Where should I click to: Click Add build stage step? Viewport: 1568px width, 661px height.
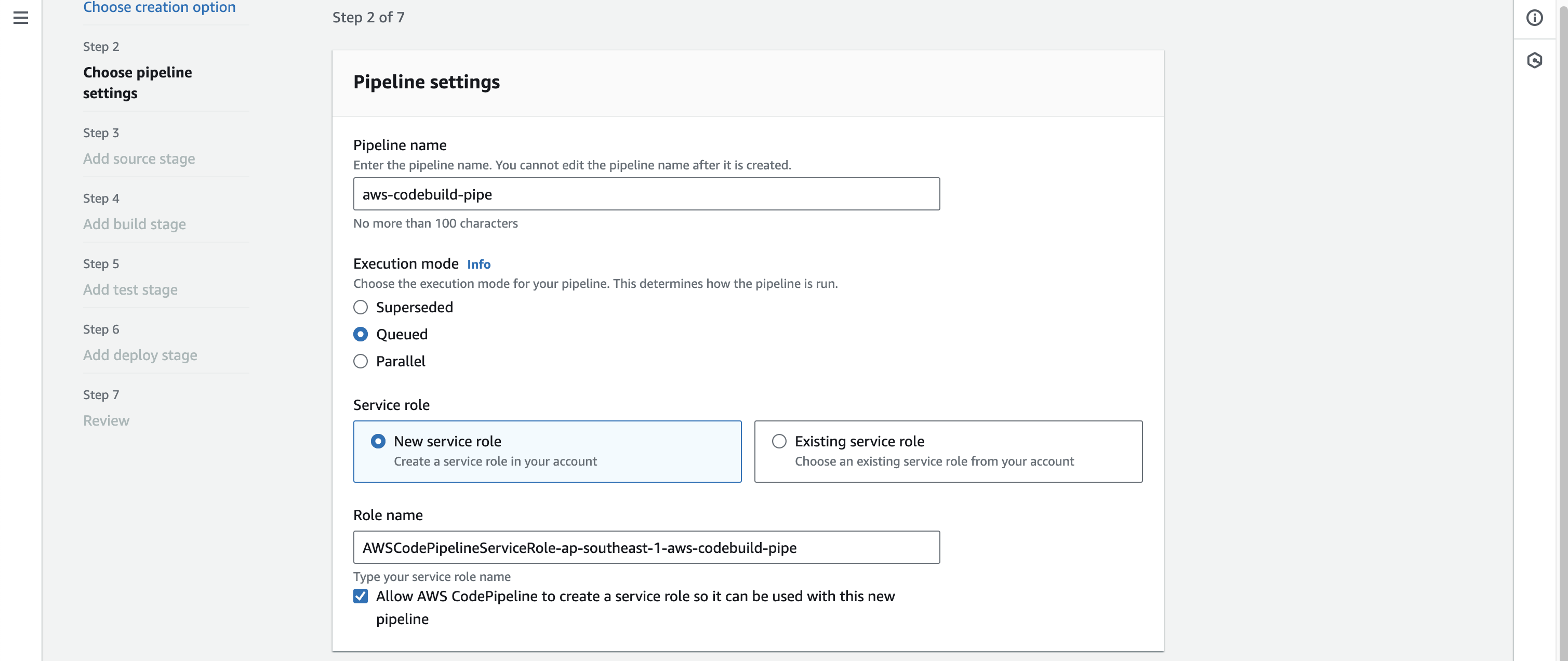[x=135, y=224]
